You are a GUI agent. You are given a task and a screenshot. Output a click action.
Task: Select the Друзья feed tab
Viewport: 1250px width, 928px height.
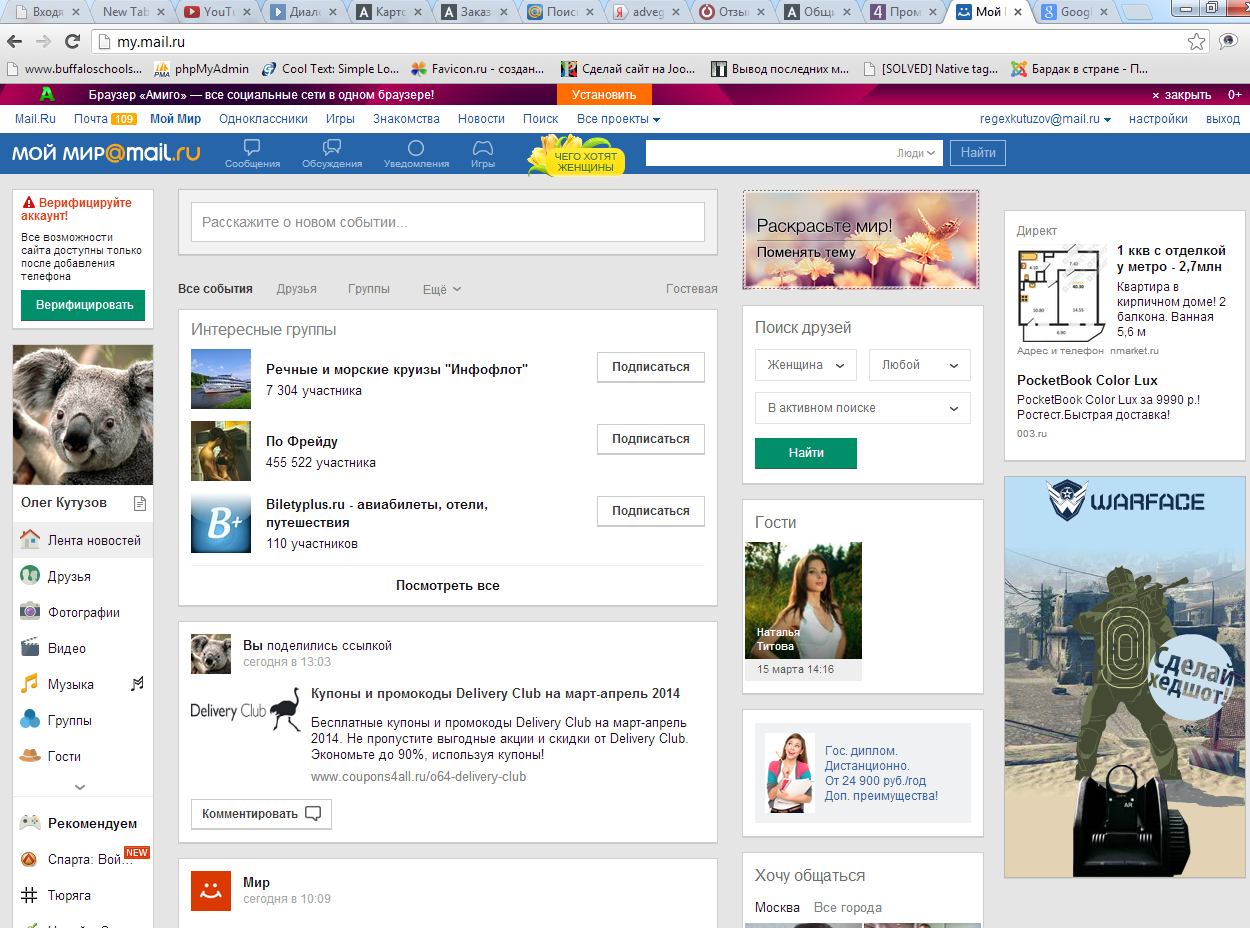point(296,289)
